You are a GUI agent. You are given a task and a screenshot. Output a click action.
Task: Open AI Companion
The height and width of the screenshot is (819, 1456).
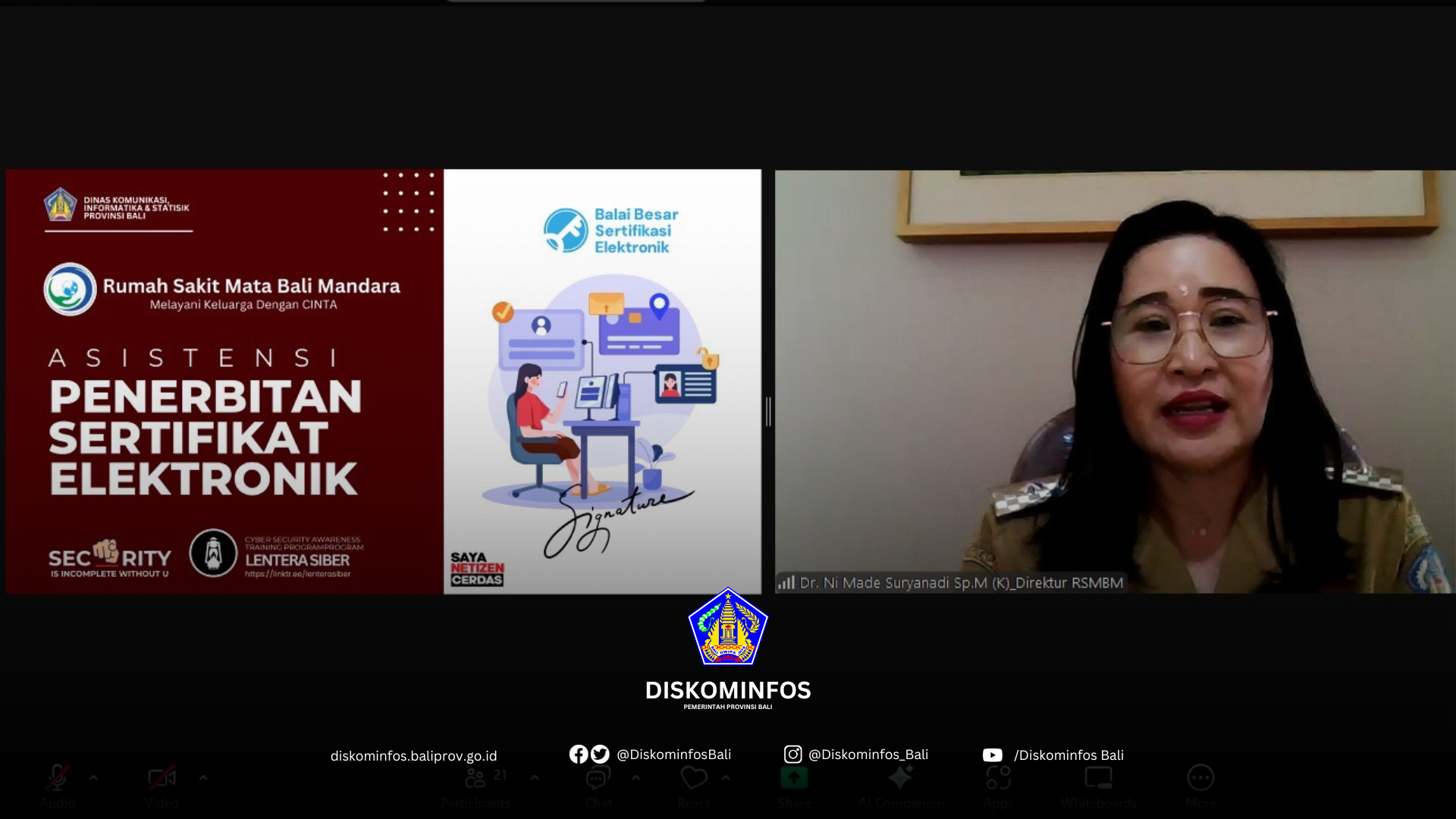(x=901, y=786)
